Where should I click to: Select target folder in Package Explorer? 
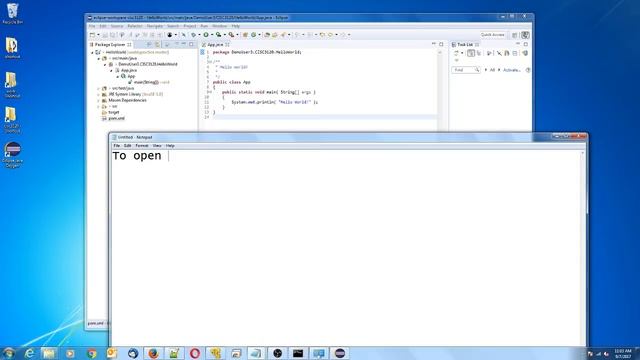[111, 112]
